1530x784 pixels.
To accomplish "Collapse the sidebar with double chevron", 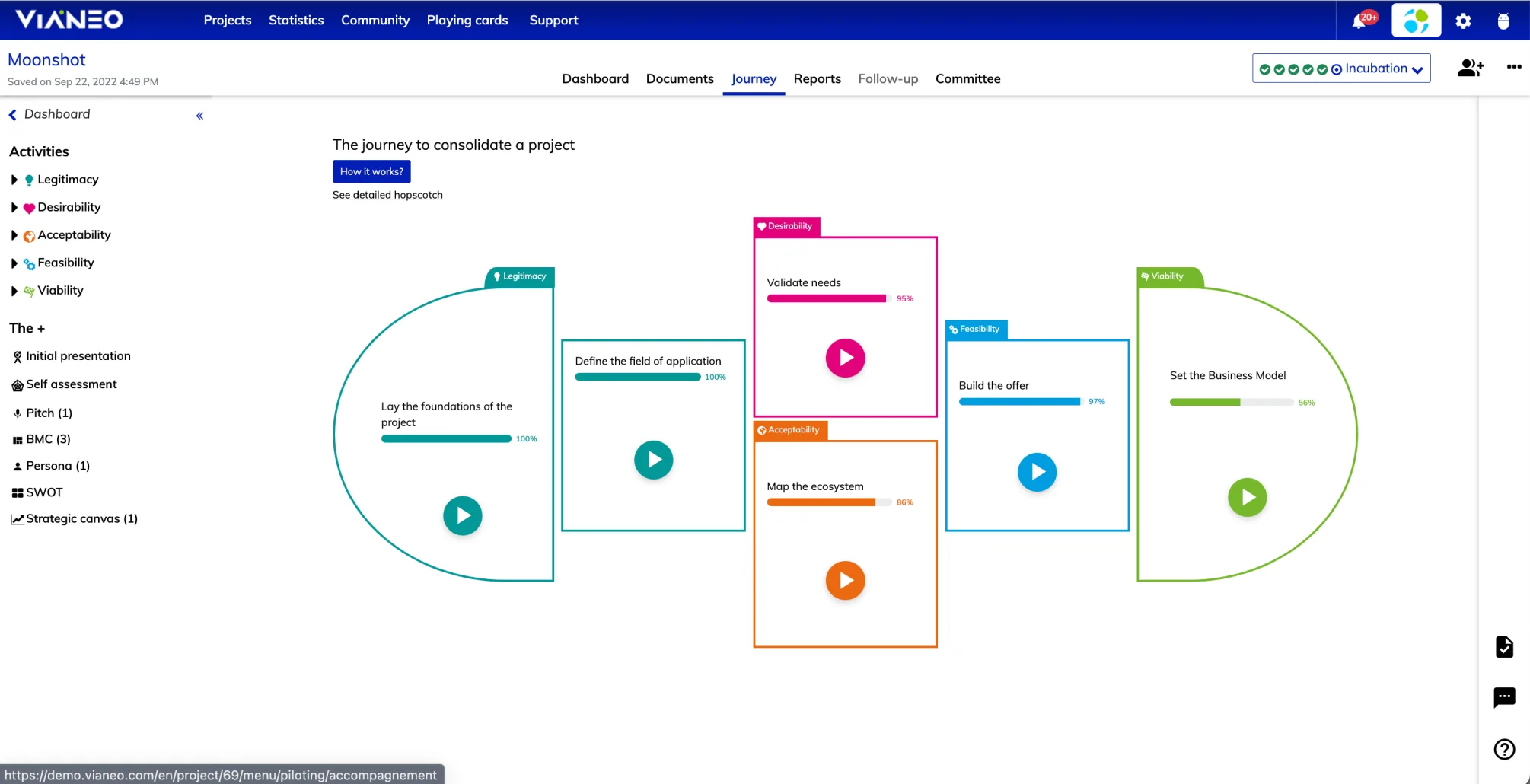I will [x=199, y=116].
